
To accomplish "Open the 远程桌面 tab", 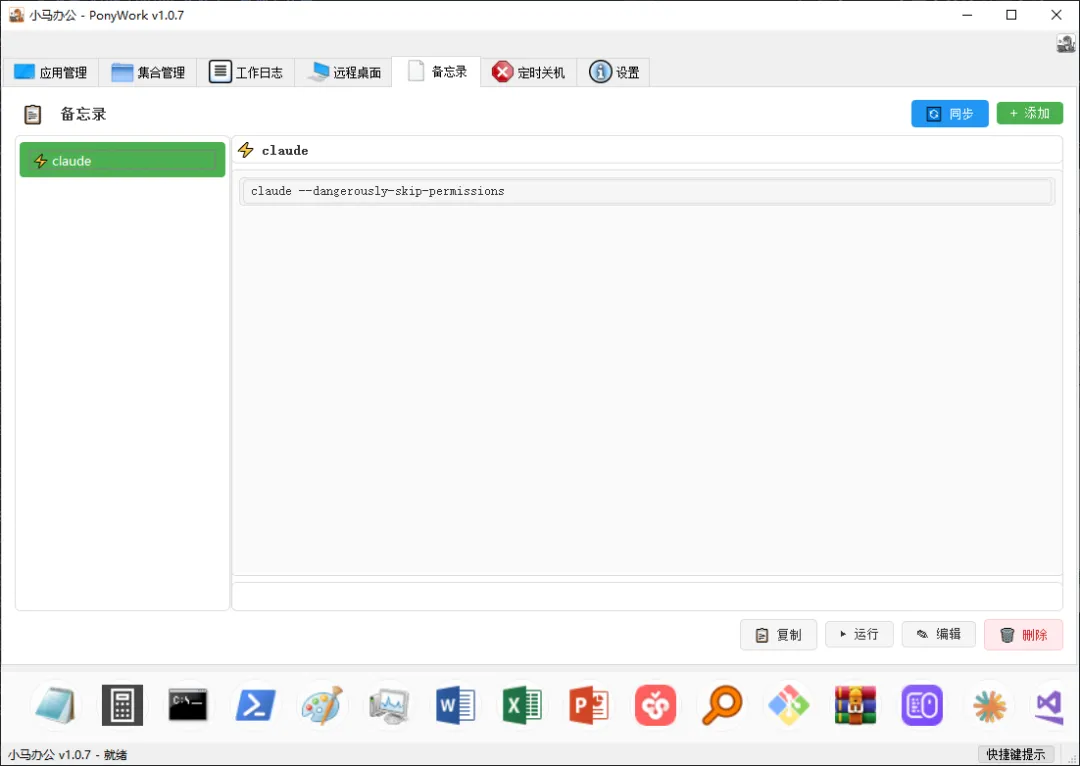I will click(344, 72).
